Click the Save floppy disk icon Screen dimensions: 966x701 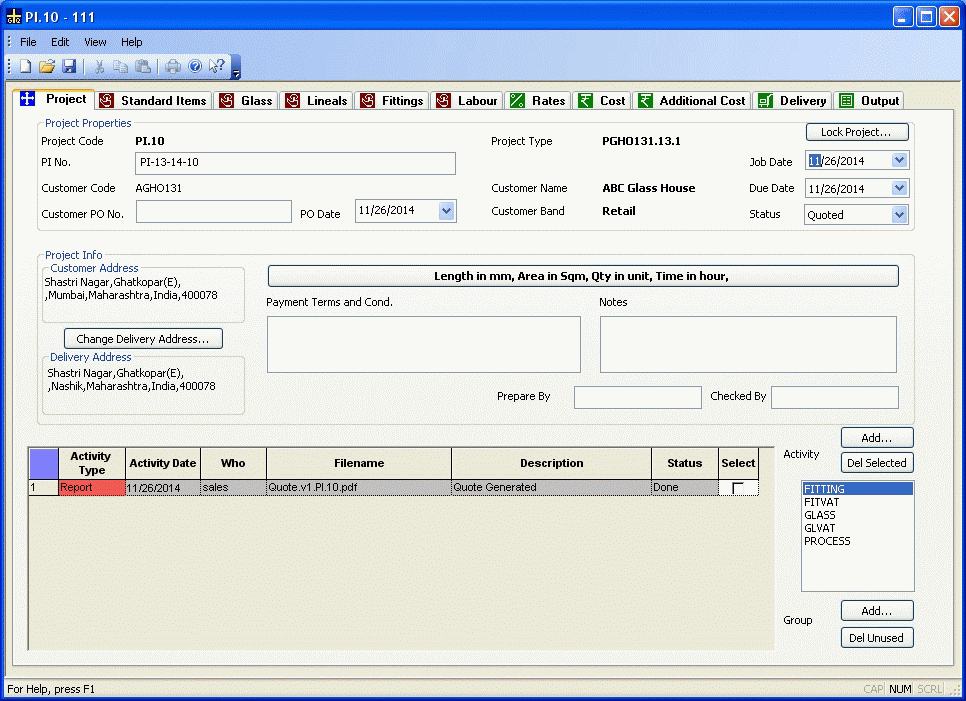(69, 67)
